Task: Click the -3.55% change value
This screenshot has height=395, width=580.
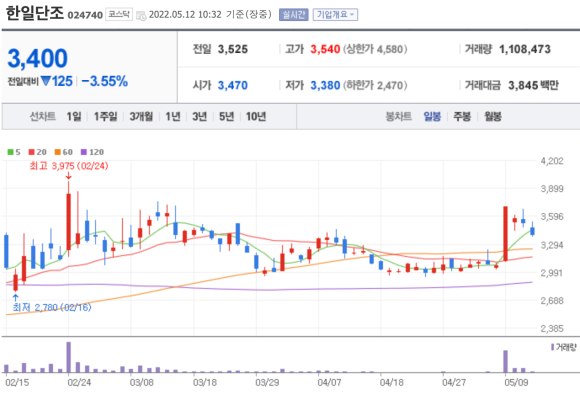Action: (105, 81)
